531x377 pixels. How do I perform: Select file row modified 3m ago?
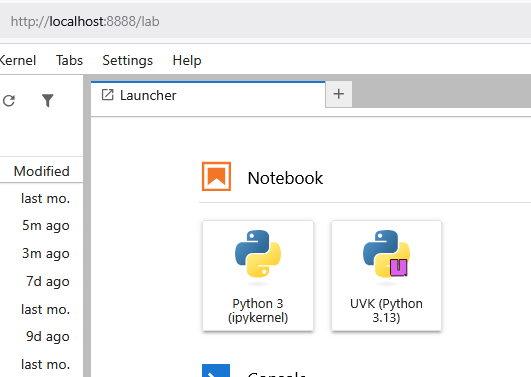pyautogui.click(x=41, y=253)
